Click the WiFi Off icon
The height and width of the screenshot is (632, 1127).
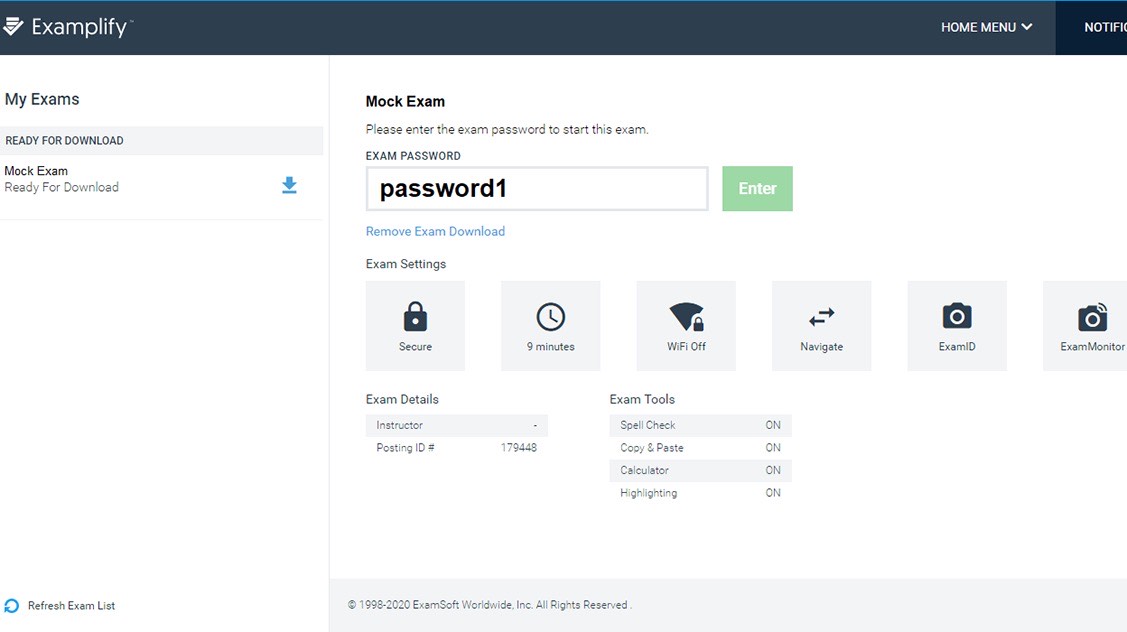tap(686, 316)
